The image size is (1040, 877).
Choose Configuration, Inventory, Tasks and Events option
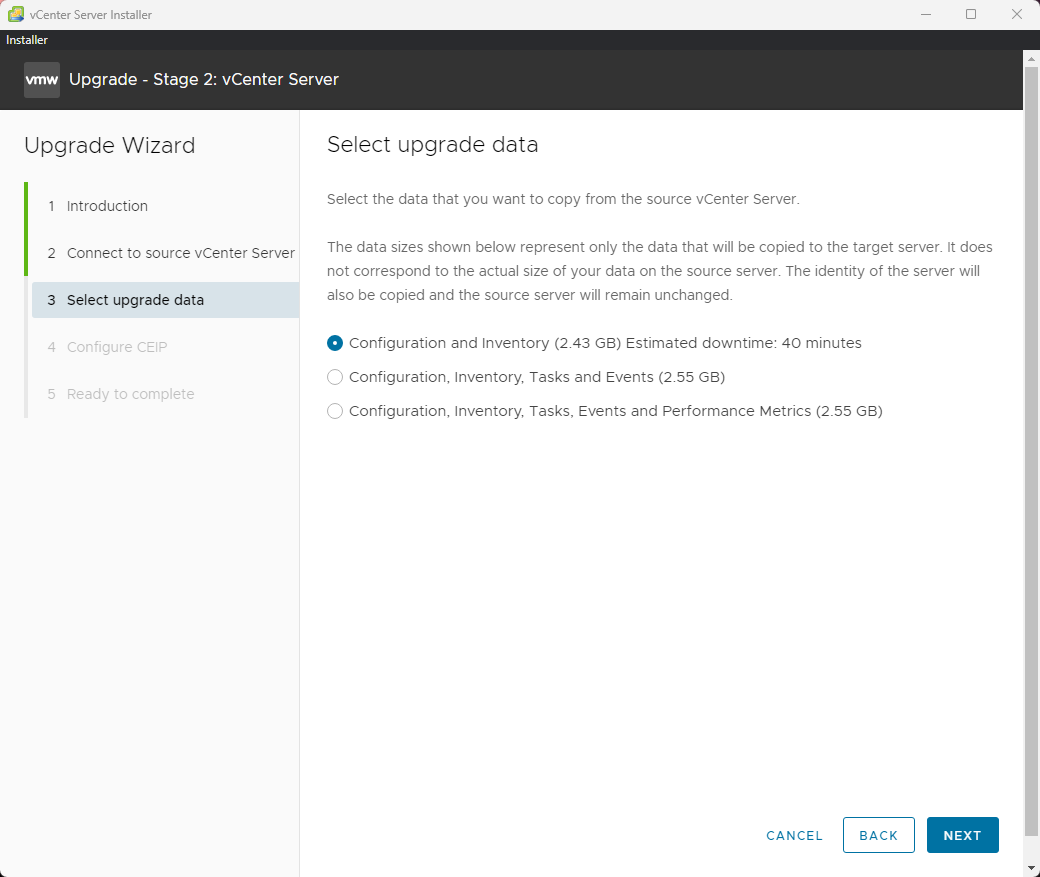[335, 377]
